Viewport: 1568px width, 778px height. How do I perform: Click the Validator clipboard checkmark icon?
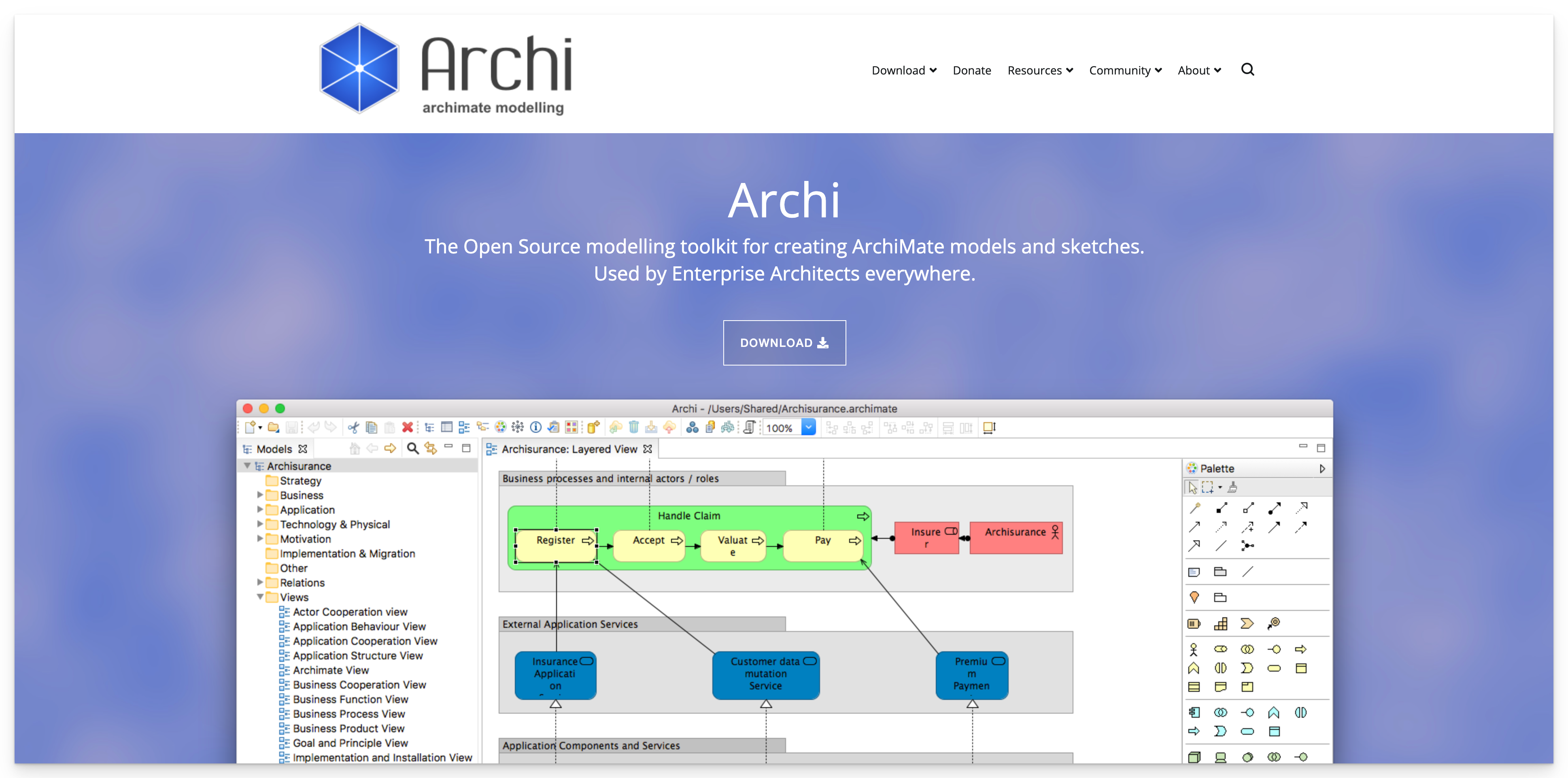tap(553, 427)
